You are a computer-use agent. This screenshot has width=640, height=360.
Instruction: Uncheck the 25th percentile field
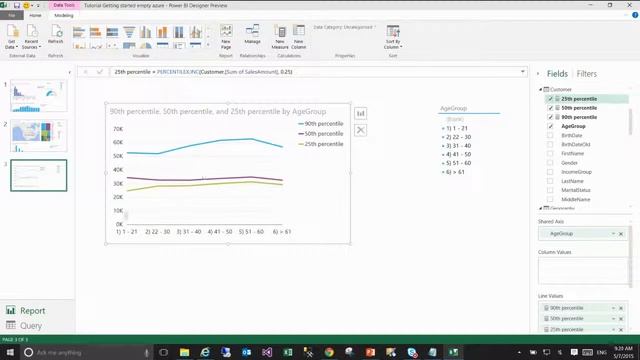point(550,99)
